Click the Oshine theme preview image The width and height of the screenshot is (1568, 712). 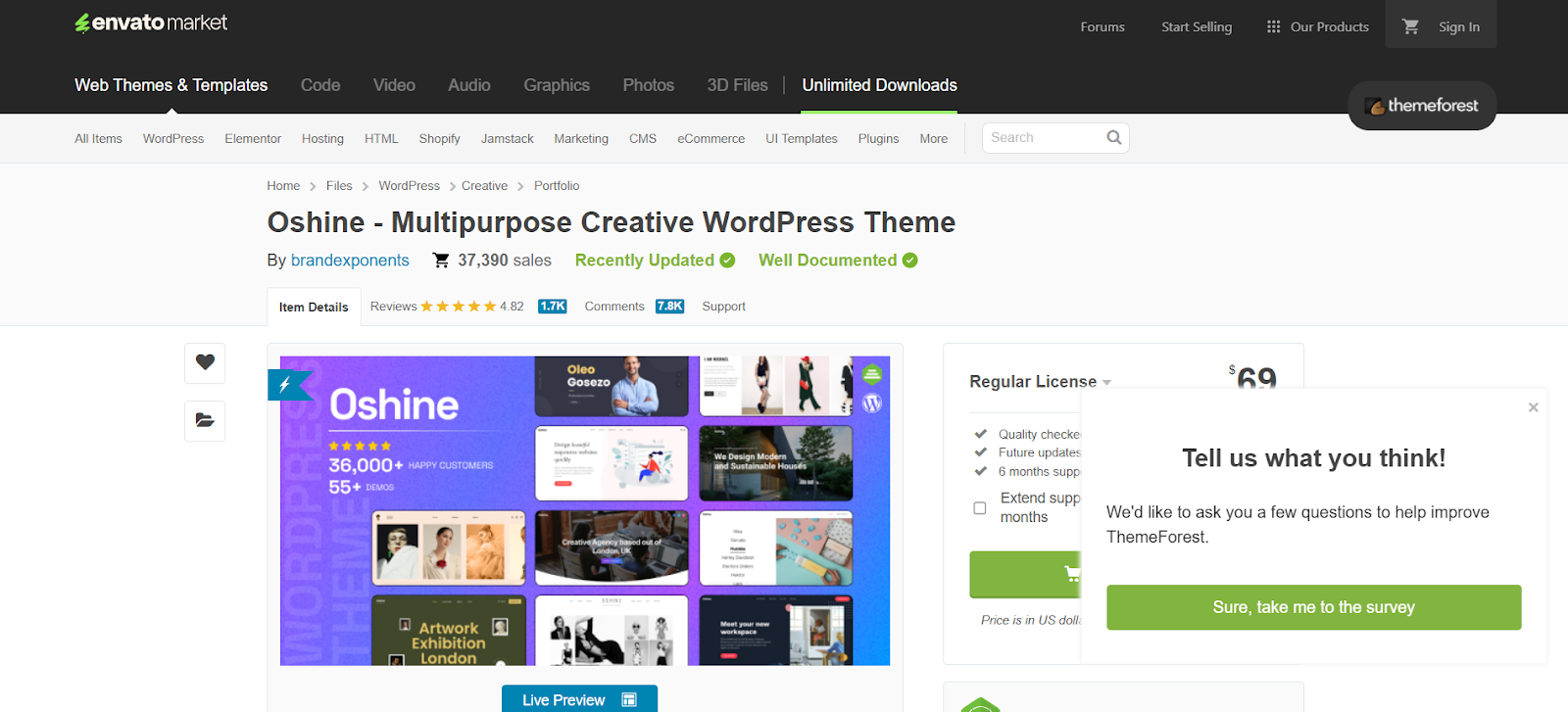[x=585, y=510]
